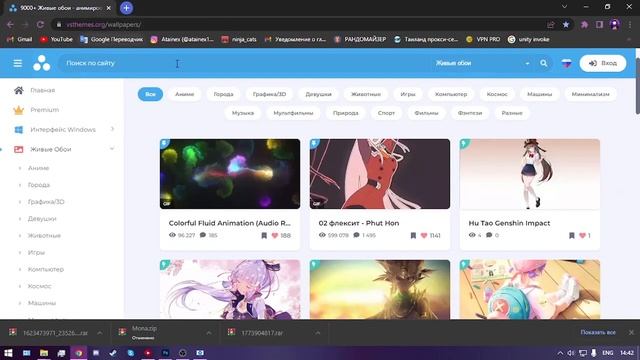Select the Аниме filter chip
The image size is (640, 360).
(184, 94)
